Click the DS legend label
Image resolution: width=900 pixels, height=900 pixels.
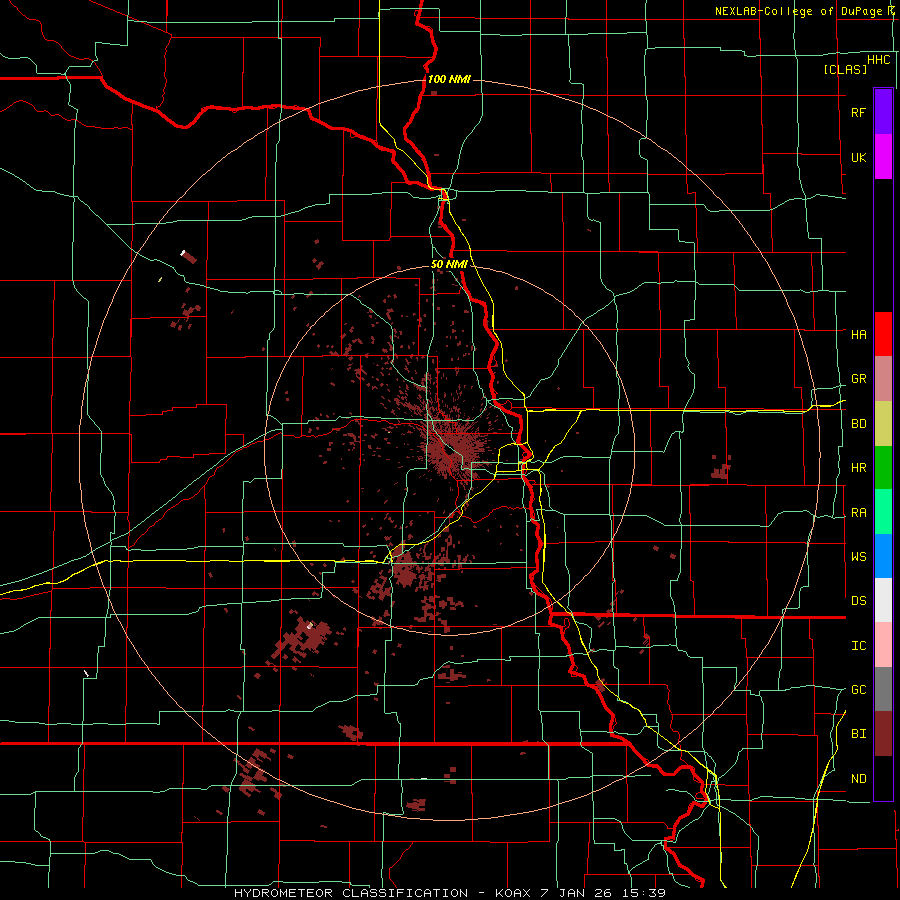[858, 601]
